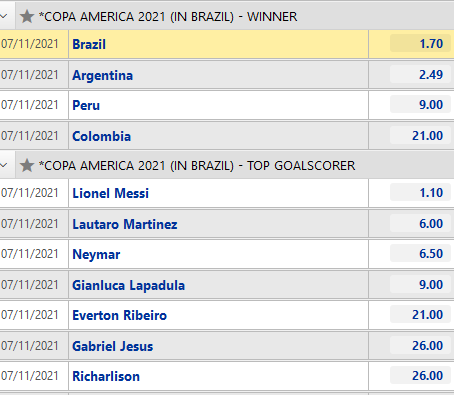Select Richarlison odds 26.00
454x395 pixels.
tap(420, 375)
